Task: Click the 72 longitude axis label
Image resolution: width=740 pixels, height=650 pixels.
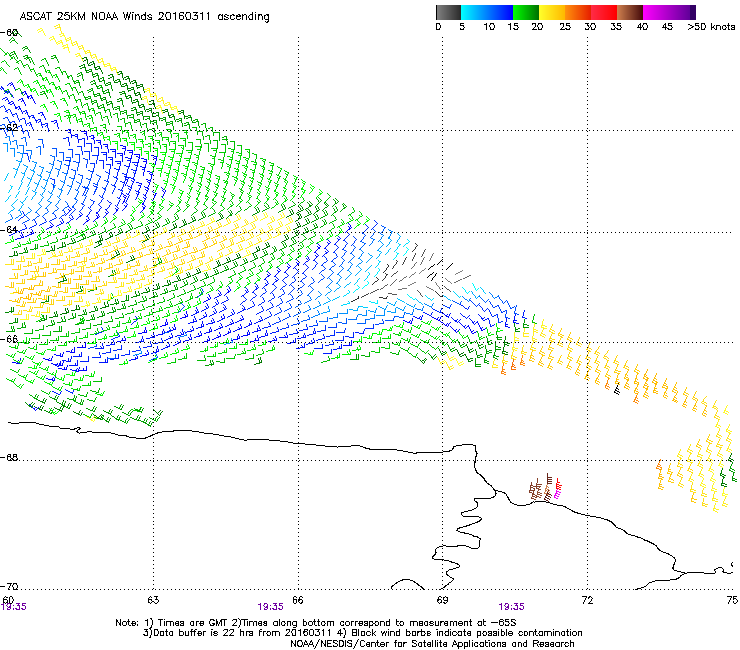Action: 588,600
